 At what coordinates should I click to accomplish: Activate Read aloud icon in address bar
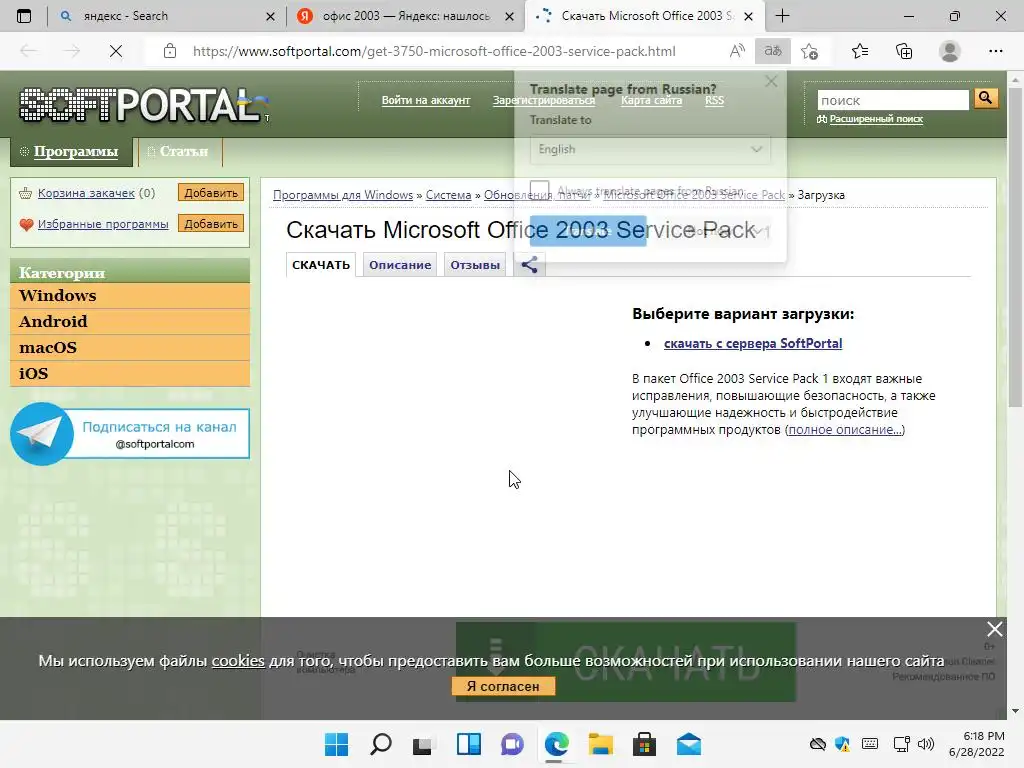tap(737, 51)
